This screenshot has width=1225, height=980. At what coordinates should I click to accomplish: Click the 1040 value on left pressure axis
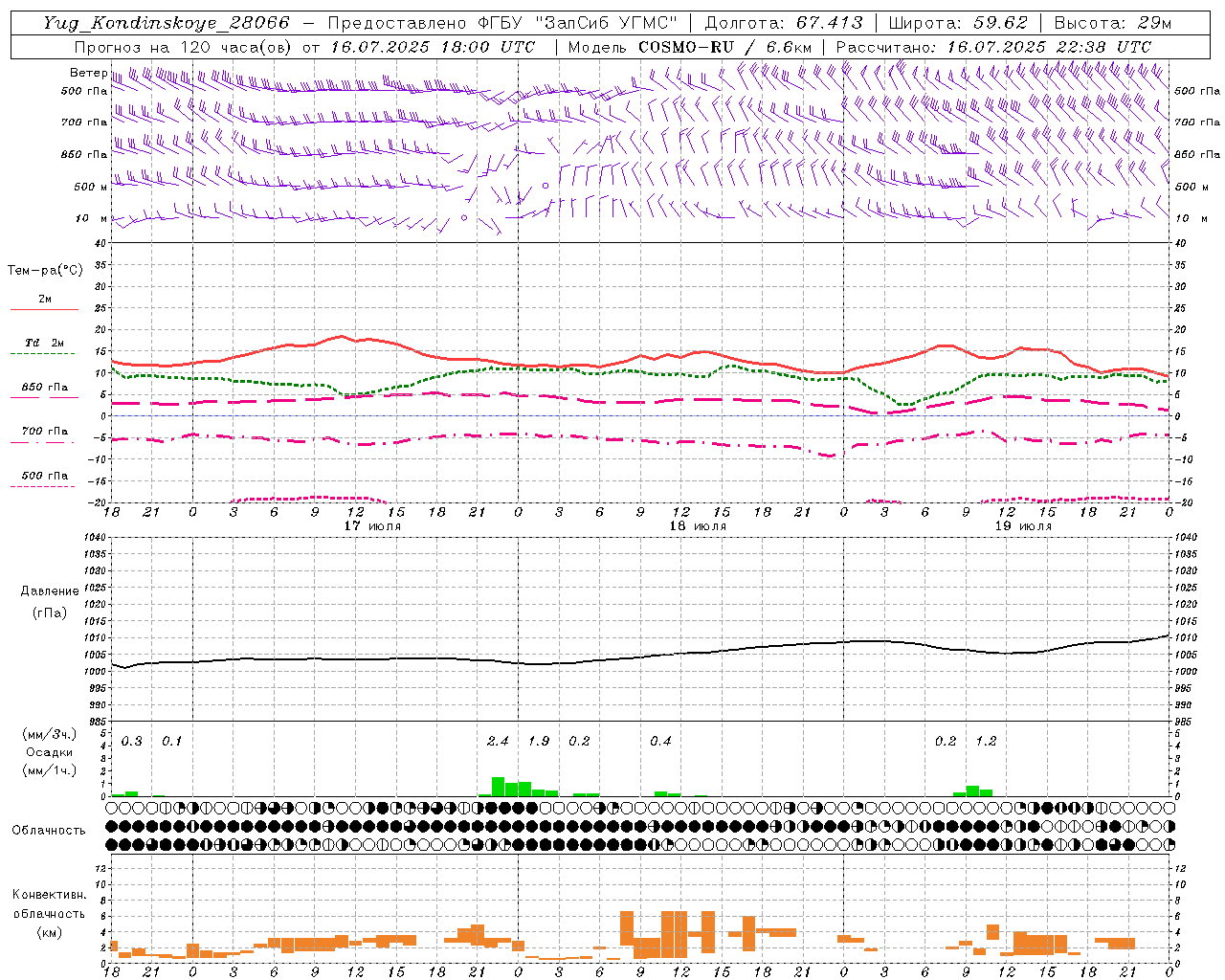click(94, 538)
